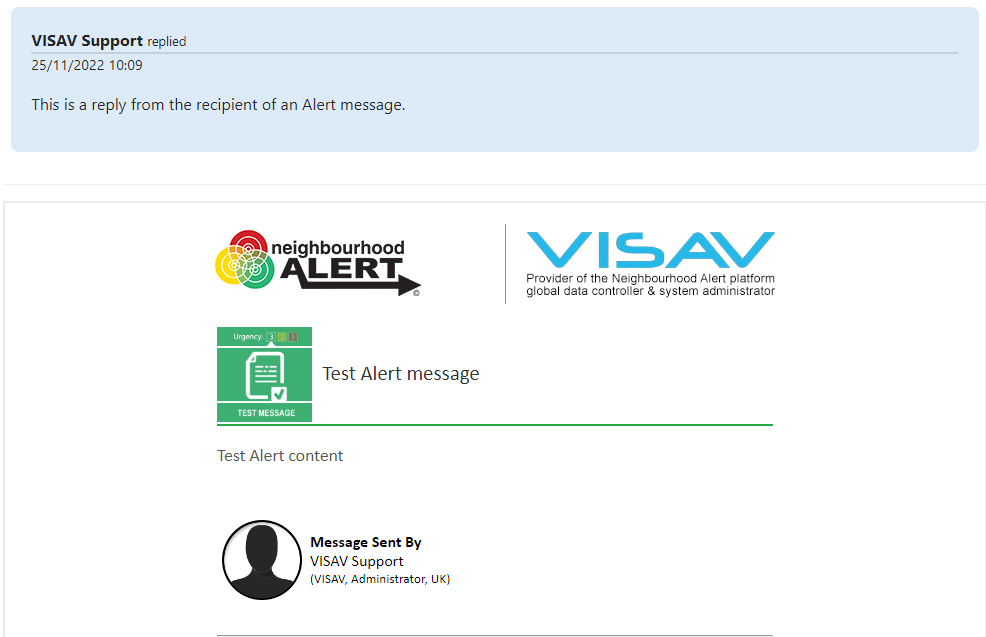Click the 'Test Alert message' title
986x637 pixels.
point(401,374)
